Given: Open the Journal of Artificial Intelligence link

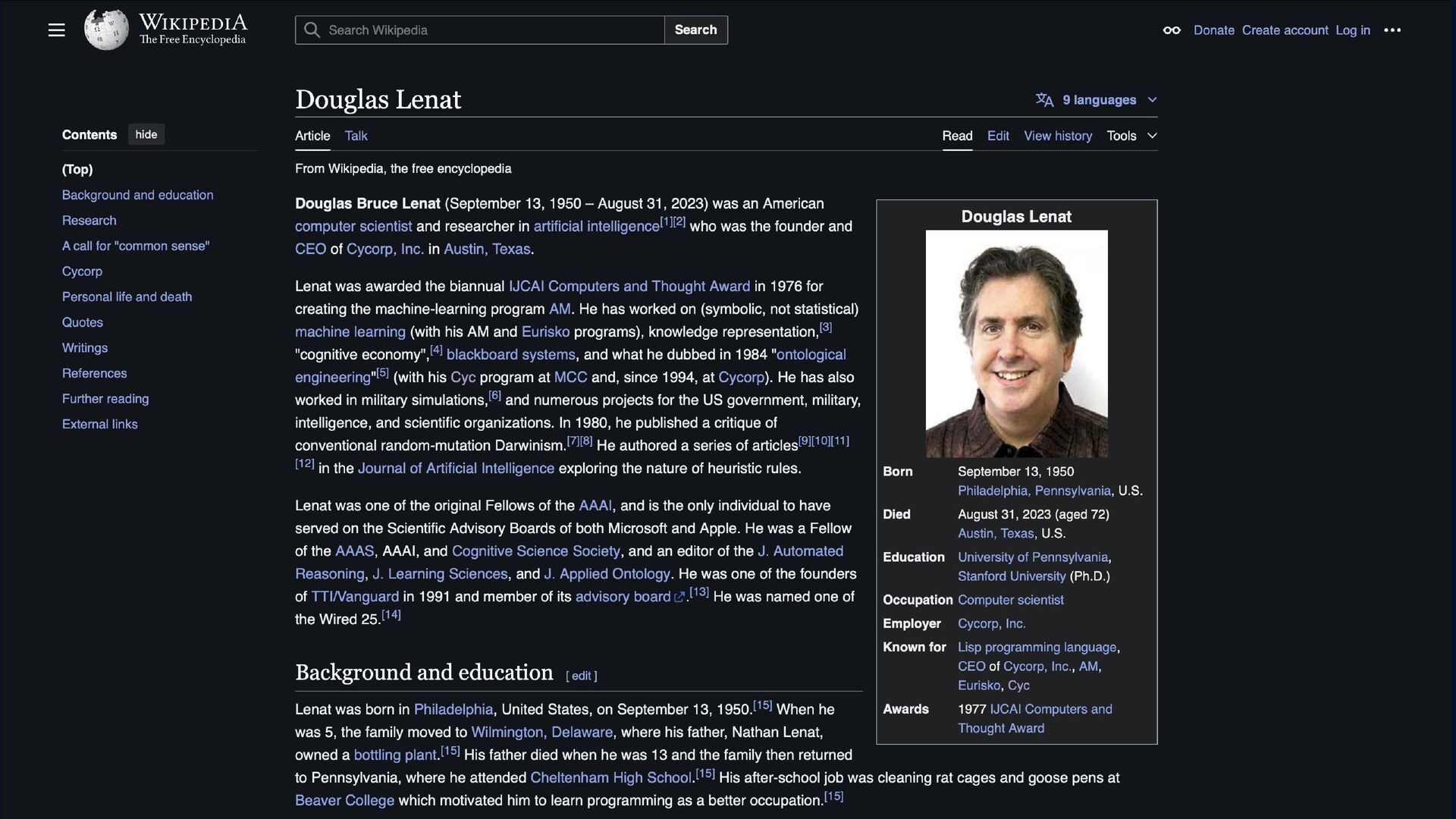Looking at the screenshot, I should click(456, 468).
